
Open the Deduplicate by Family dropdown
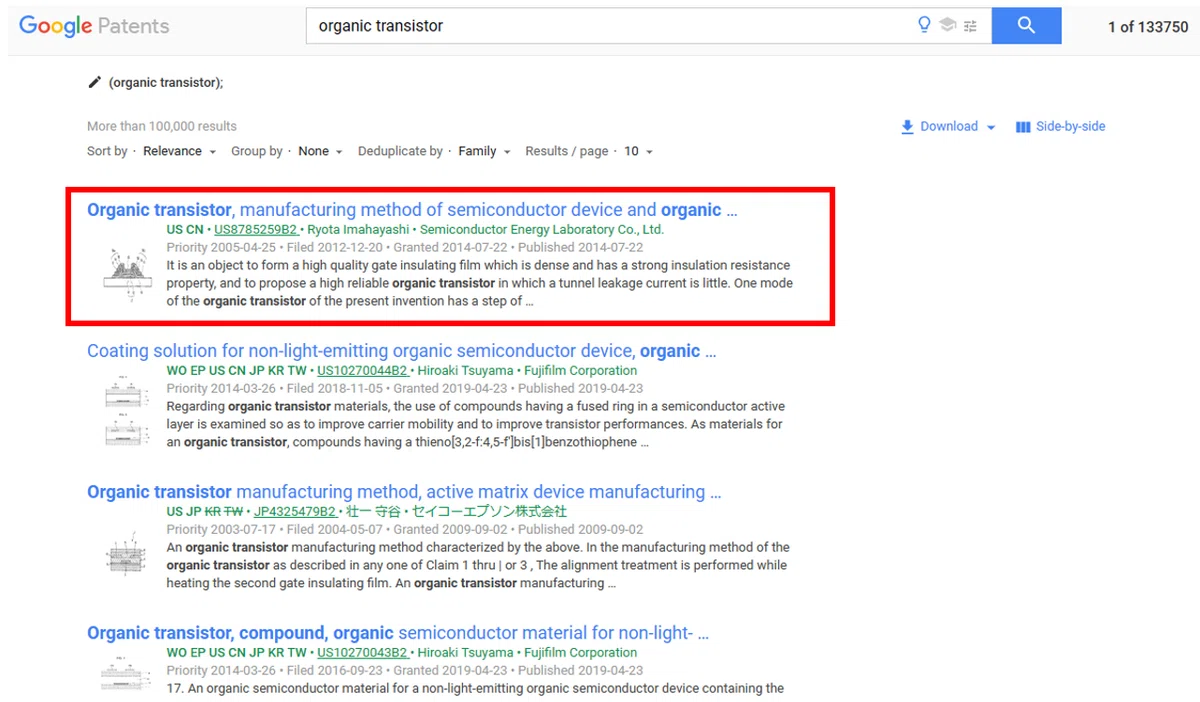[484, 151]
